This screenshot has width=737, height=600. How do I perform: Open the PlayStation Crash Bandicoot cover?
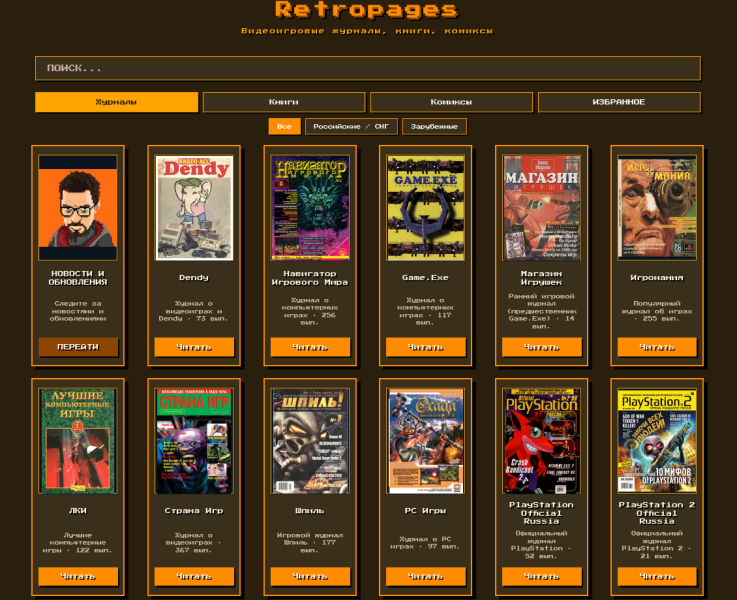tap(541, 441)
